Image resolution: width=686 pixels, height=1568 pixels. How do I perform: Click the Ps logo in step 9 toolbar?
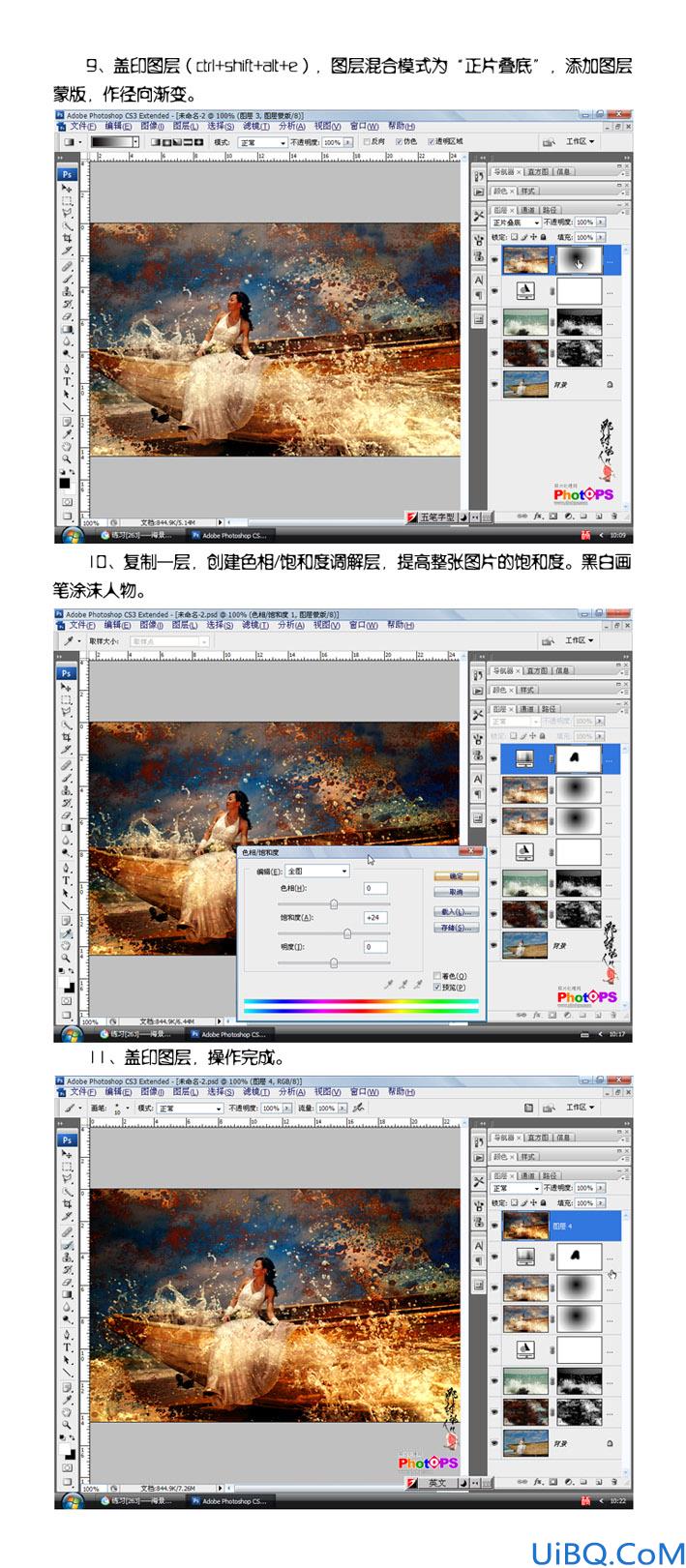[x=66, y=174]
